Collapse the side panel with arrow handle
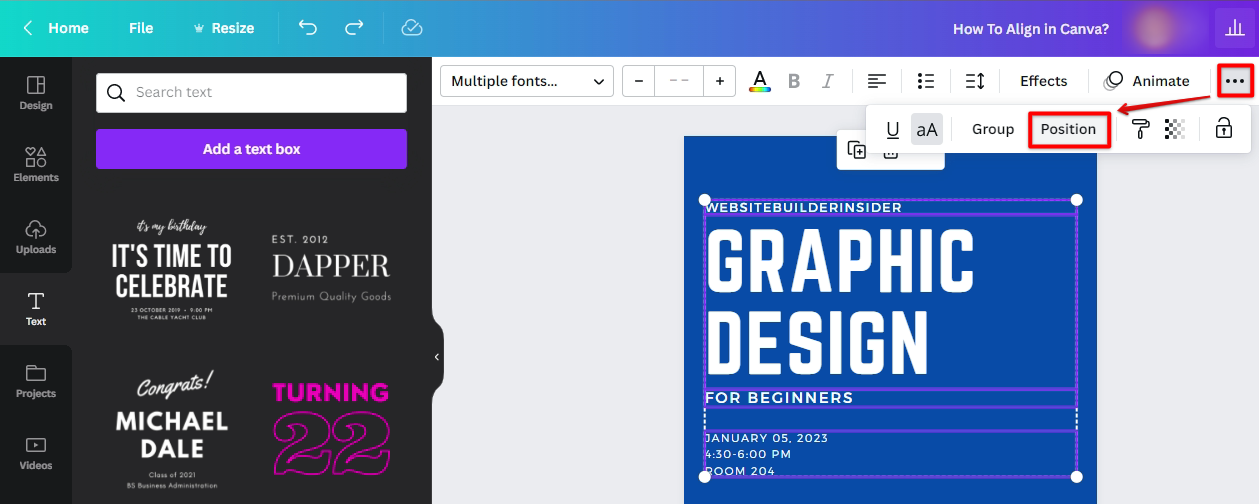This screenshot has height=504, width=1259. coord(436,357)
